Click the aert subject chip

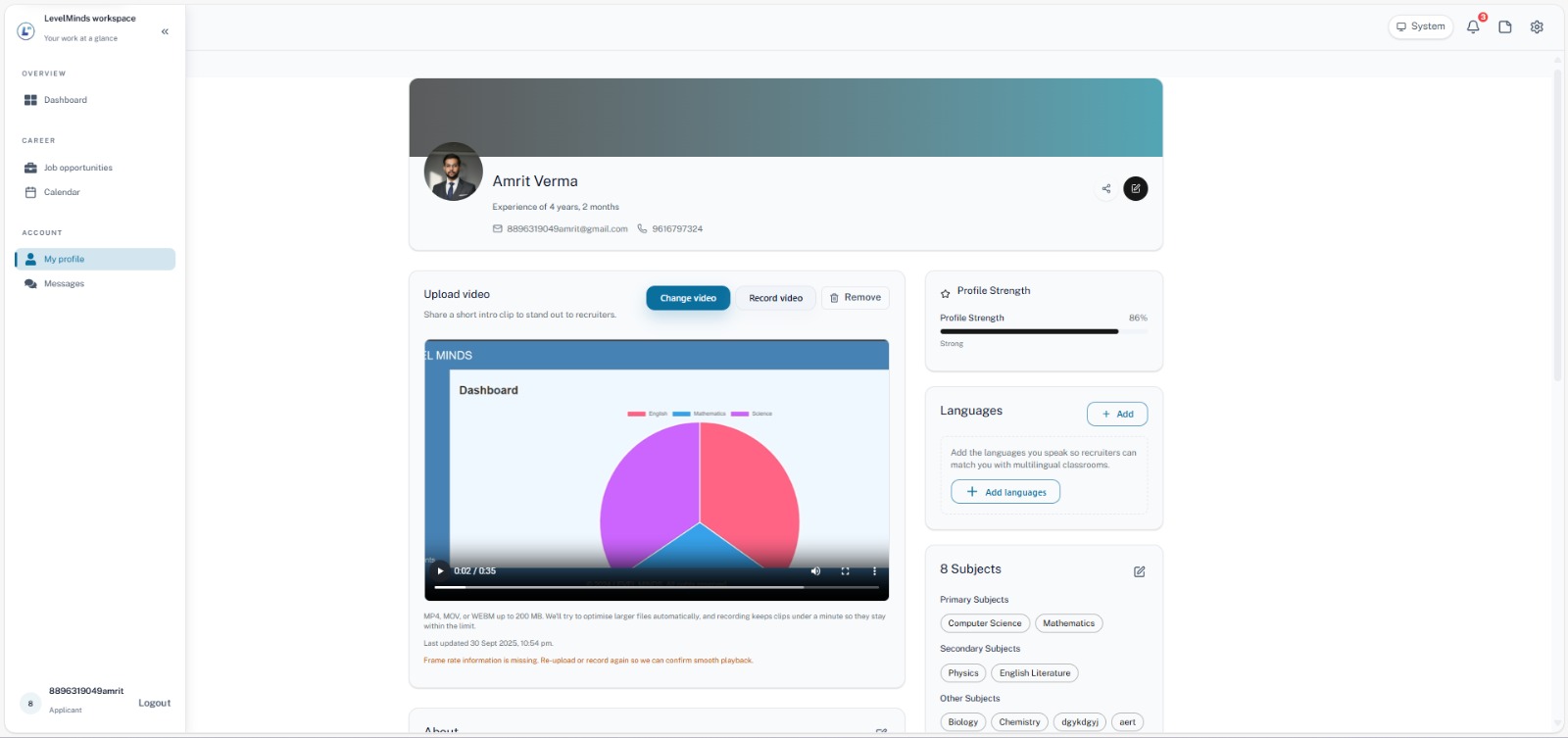1128,722
